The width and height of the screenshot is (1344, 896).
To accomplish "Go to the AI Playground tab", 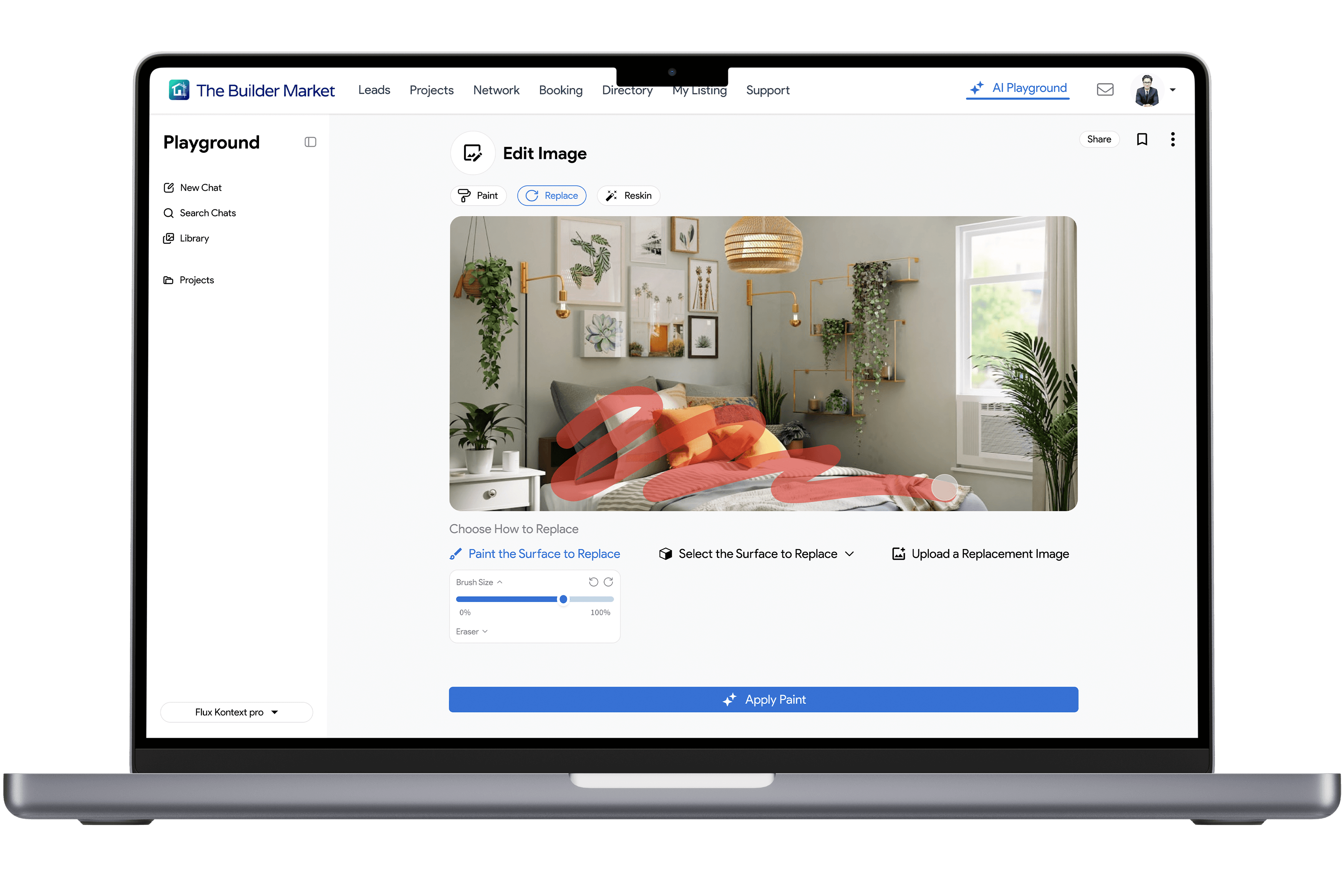I will tap(1018, 88).
